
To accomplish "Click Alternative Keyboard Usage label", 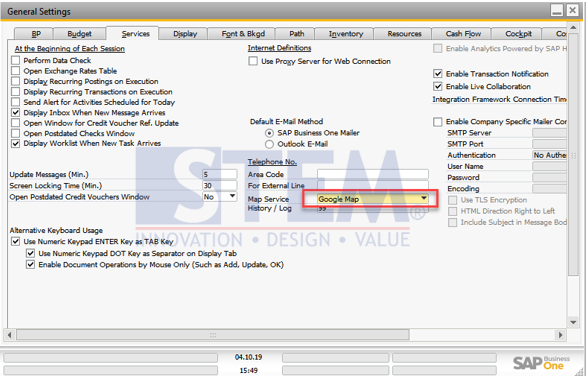I will coord(56,230).
